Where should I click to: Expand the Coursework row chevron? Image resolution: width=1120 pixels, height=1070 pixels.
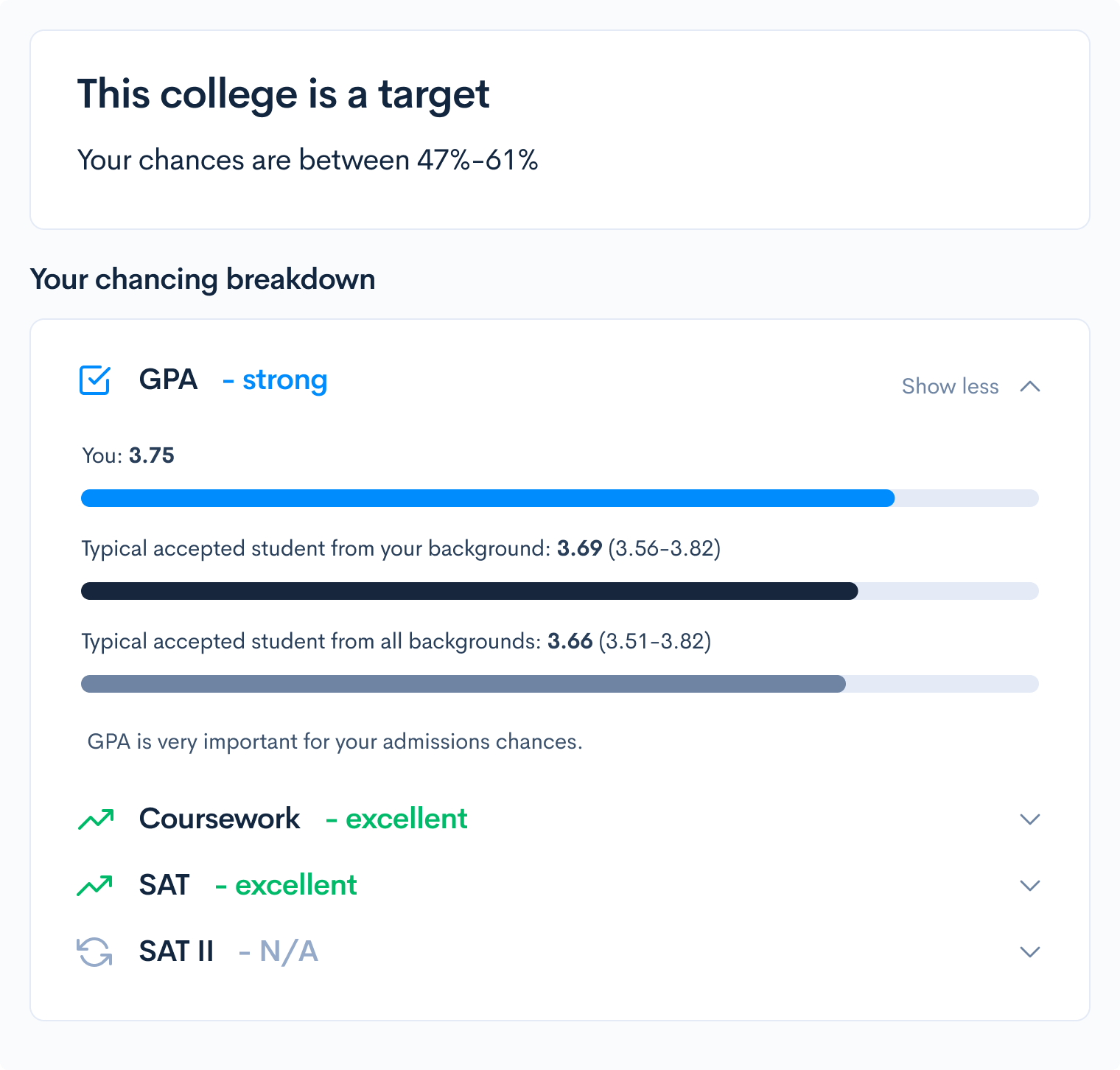point(1029,819)
